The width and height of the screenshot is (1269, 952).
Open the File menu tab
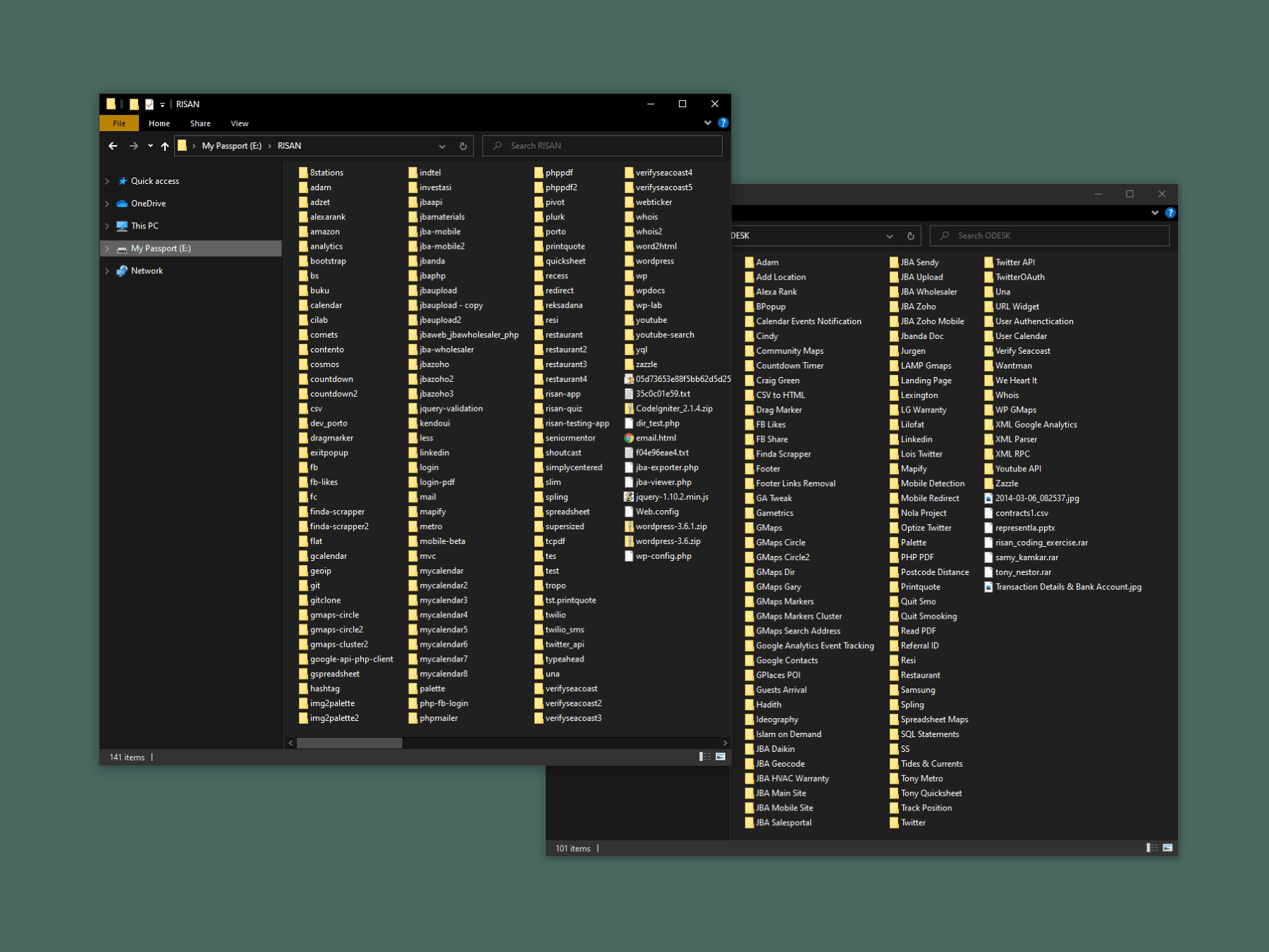click(x=119, y=123)
